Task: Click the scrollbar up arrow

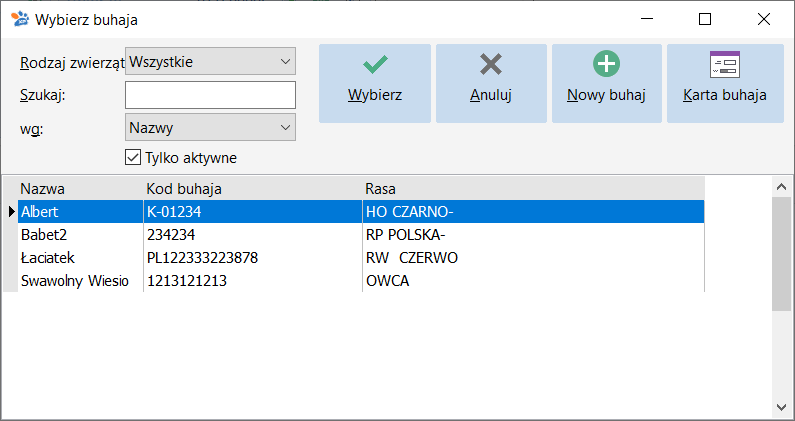Action: coord(781,187)
